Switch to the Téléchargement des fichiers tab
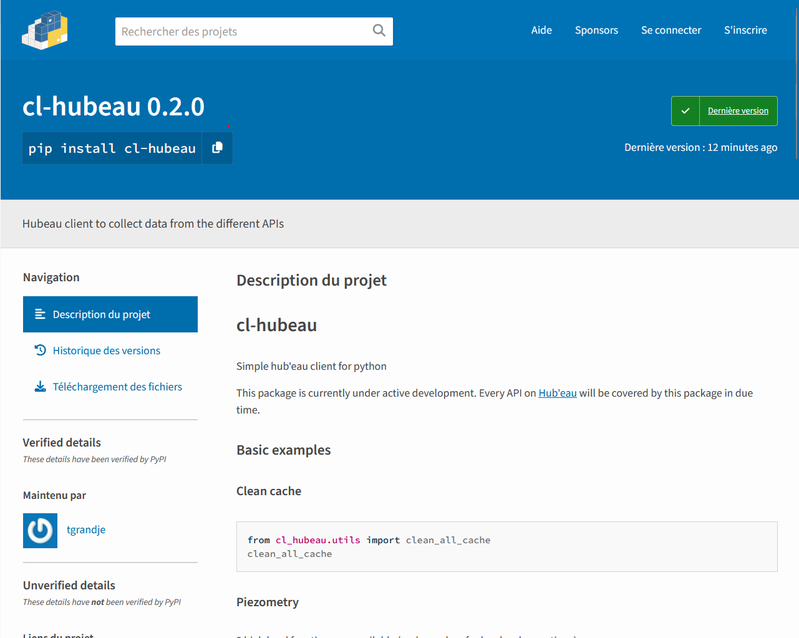This screenshot has width=799, height=638. pyautogui.click(x=117, y=386)
